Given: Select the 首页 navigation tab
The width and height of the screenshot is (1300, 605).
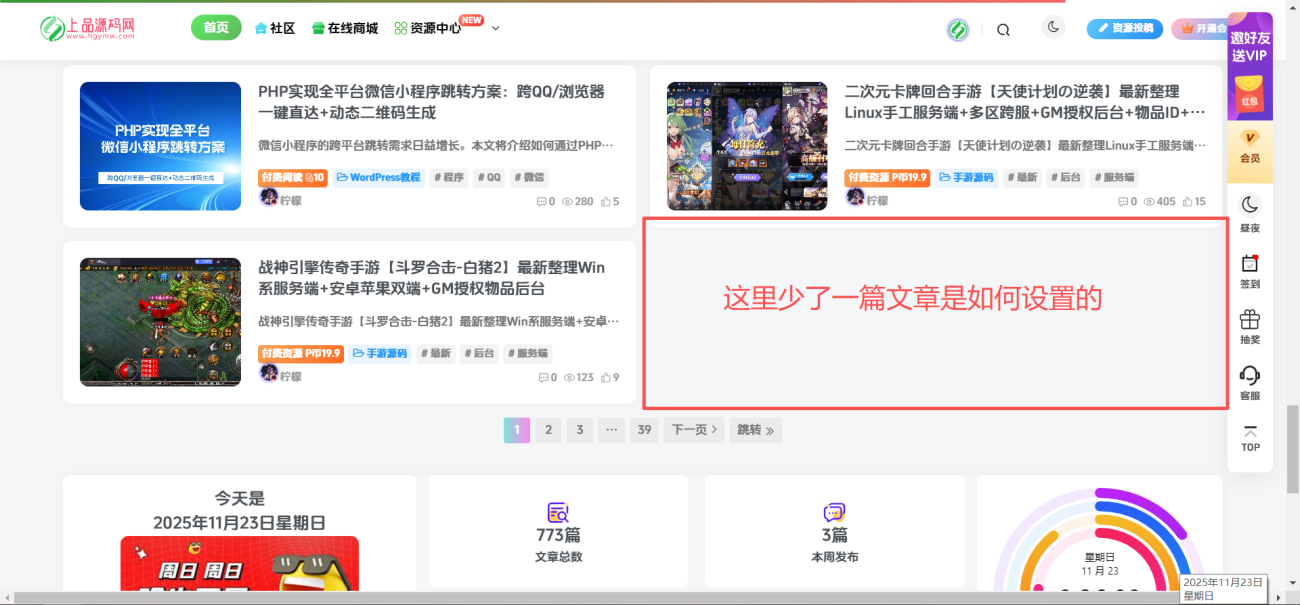Looking at the screenshot, I should click(x=216, y=27).
